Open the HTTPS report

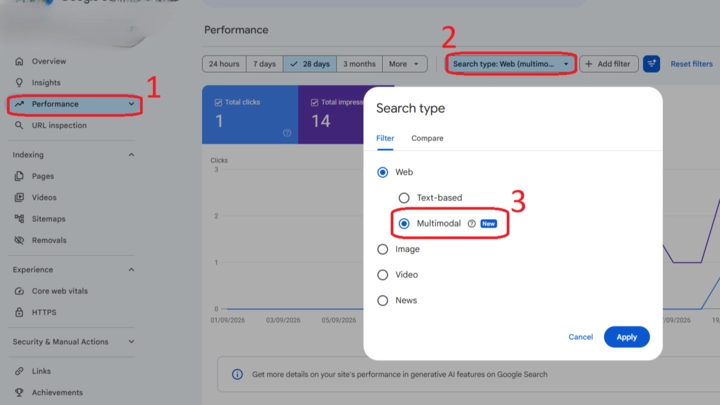[x=44, y=312]
